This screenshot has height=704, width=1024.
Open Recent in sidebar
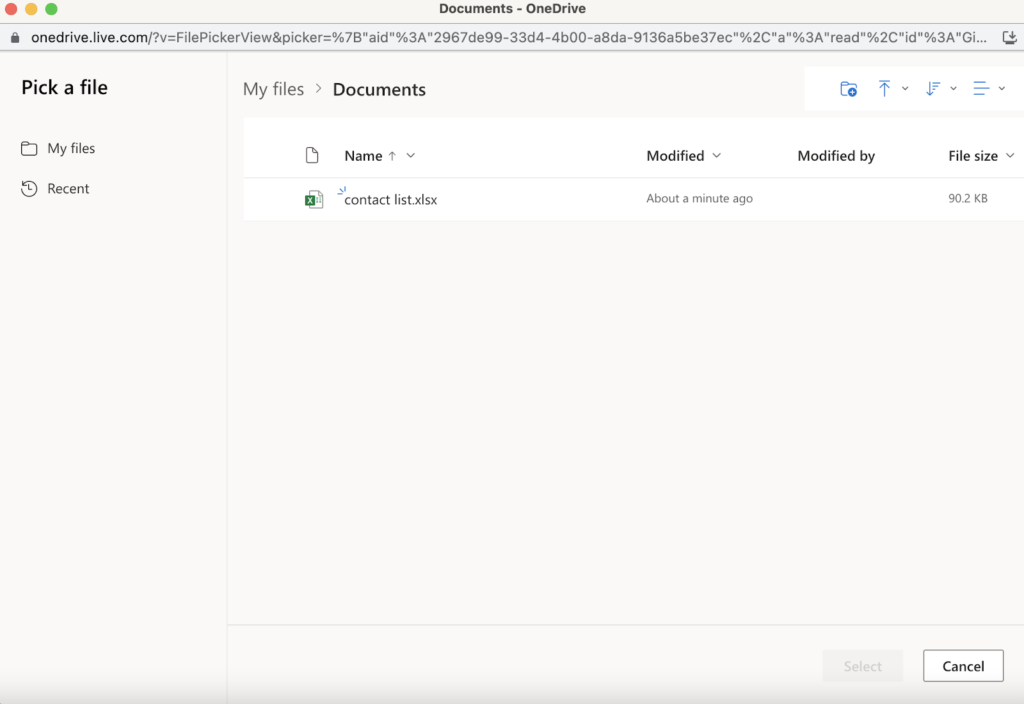[68, 189]
